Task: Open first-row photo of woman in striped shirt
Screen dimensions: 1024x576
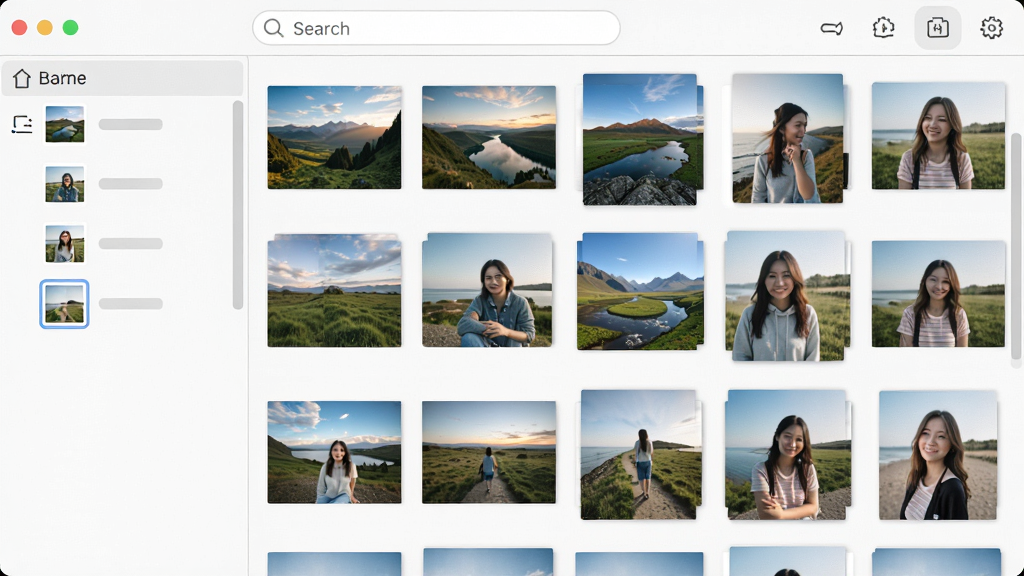Action: click(938, 136)
